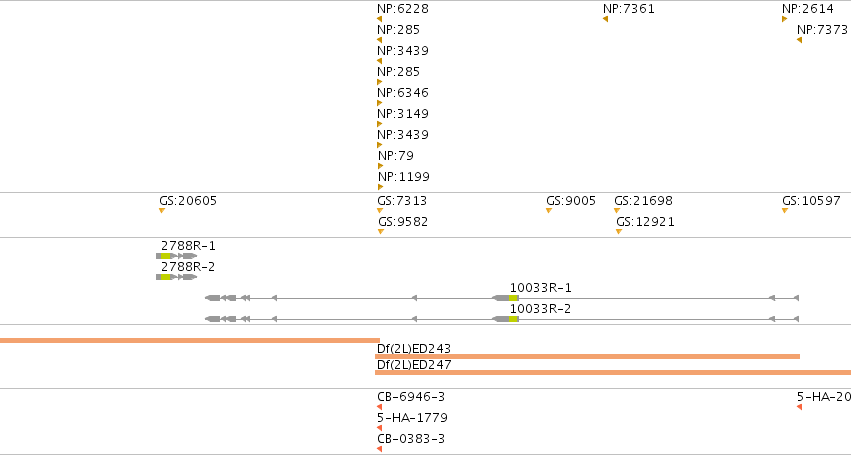Click the arrow marker beneath NP:6346

[379, 103]
